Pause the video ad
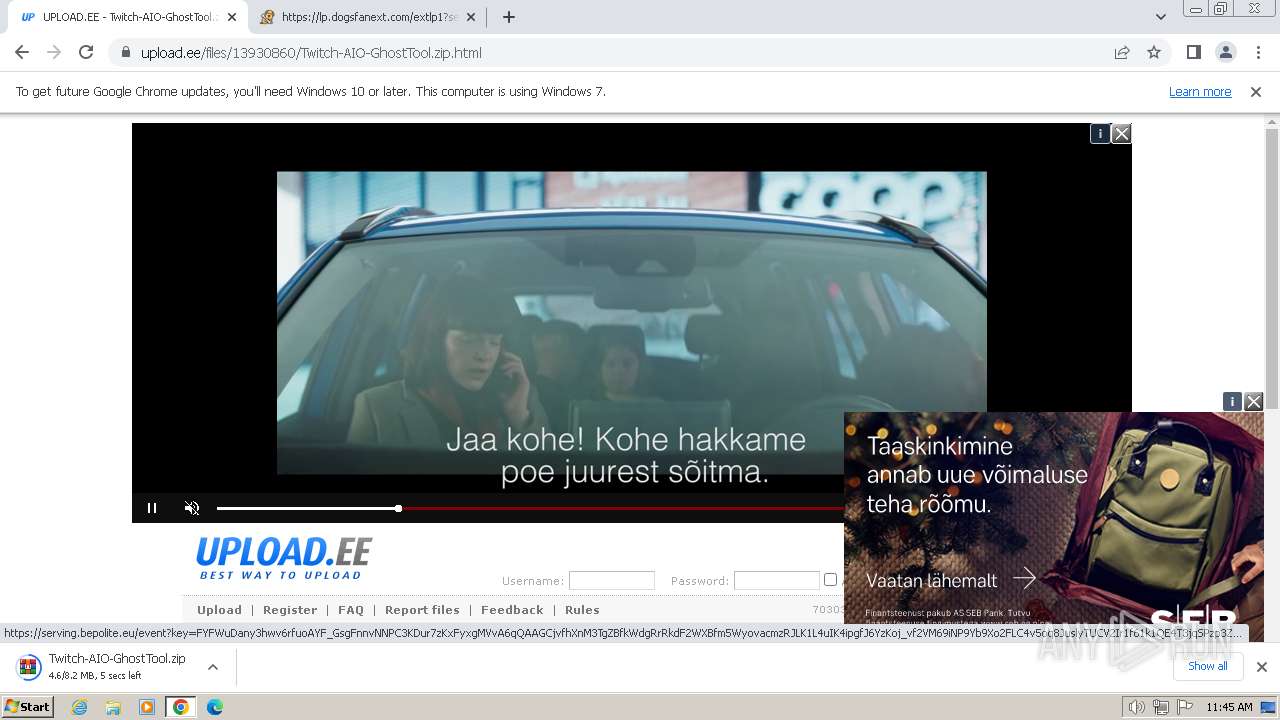1280x720 pixels. point(152,508)
